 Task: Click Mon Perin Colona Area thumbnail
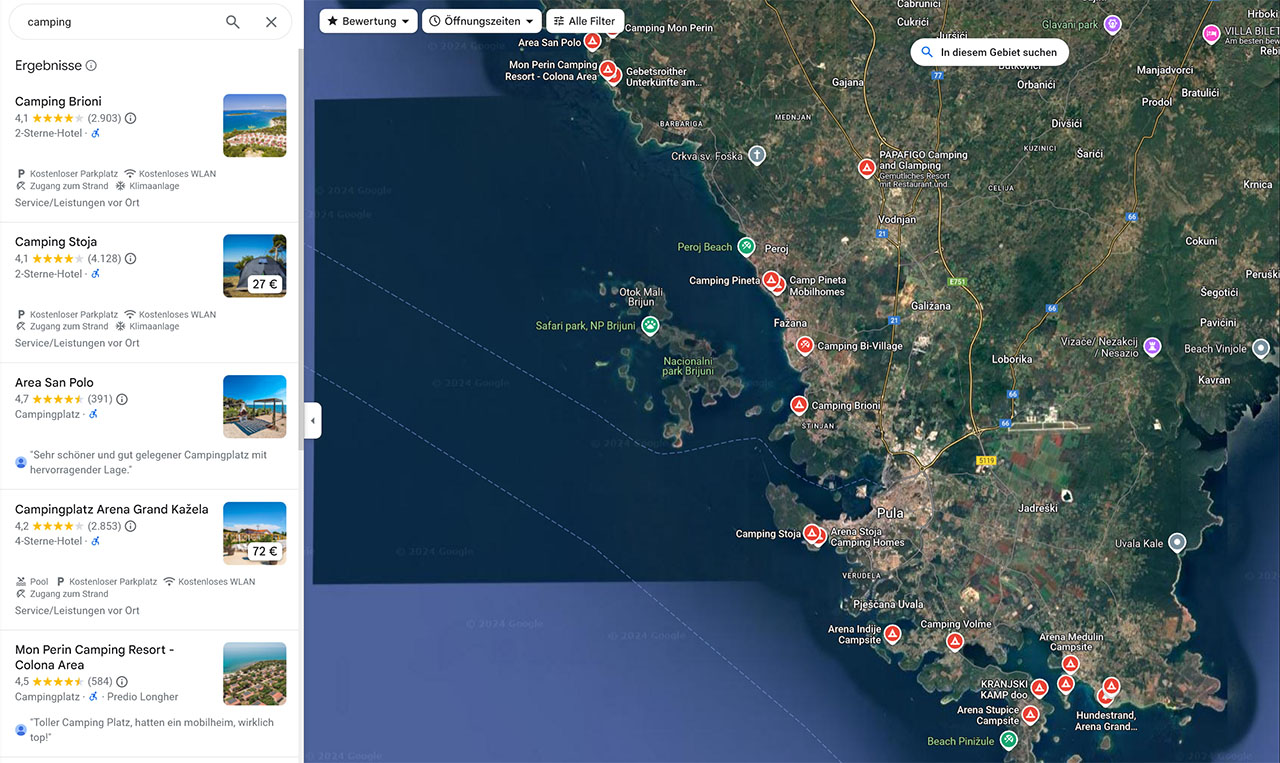click(255, 674)
